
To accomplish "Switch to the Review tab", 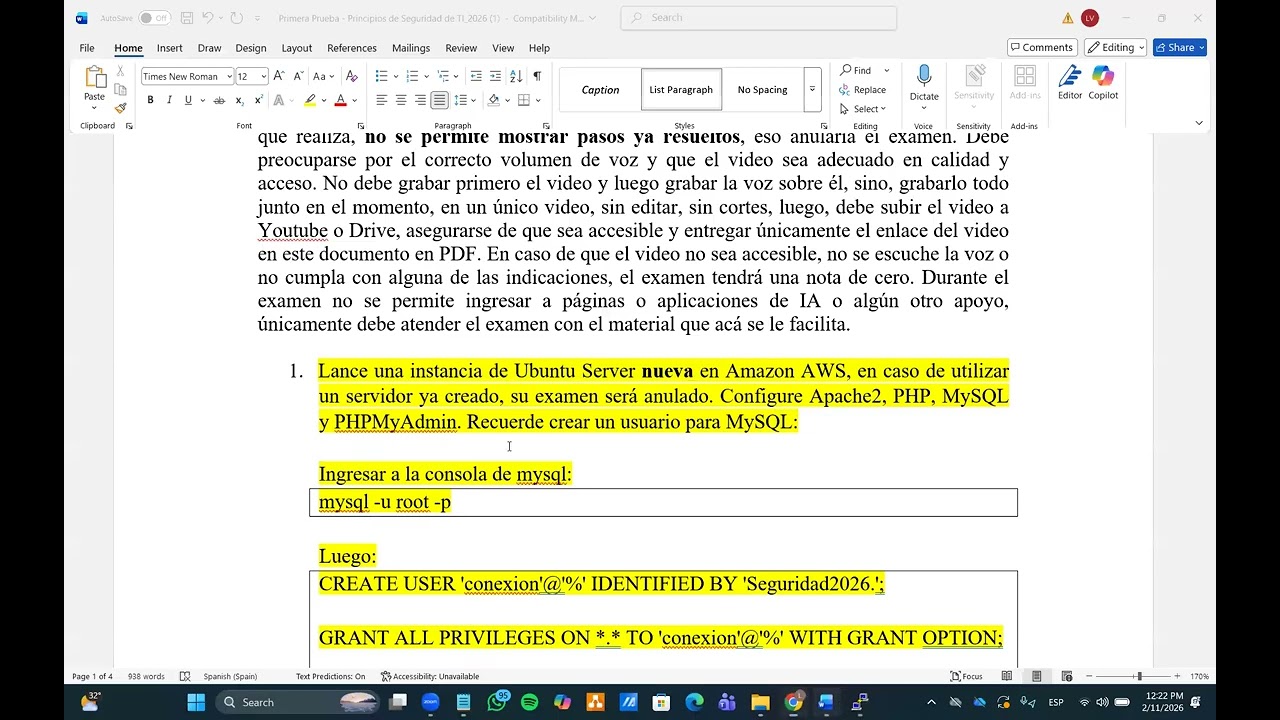I will tap(461, 48).
